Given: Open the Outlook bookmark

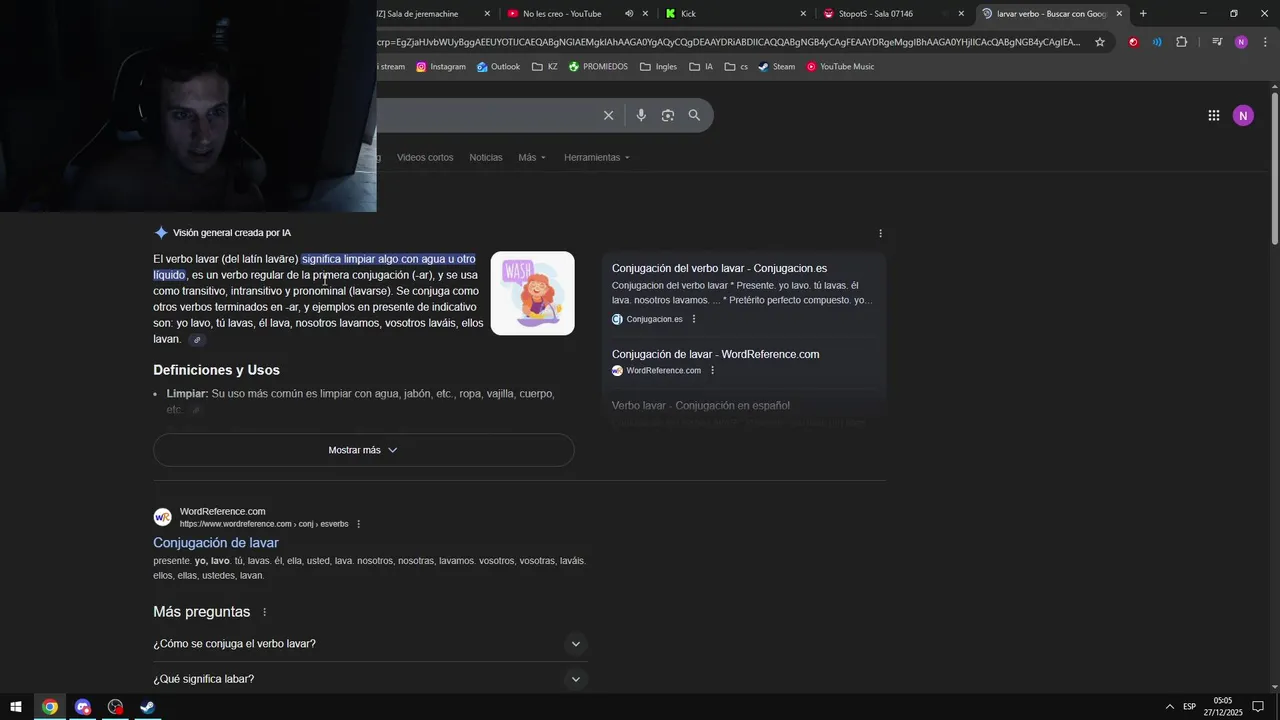Looking at the screenshot, I should [498, 67].
